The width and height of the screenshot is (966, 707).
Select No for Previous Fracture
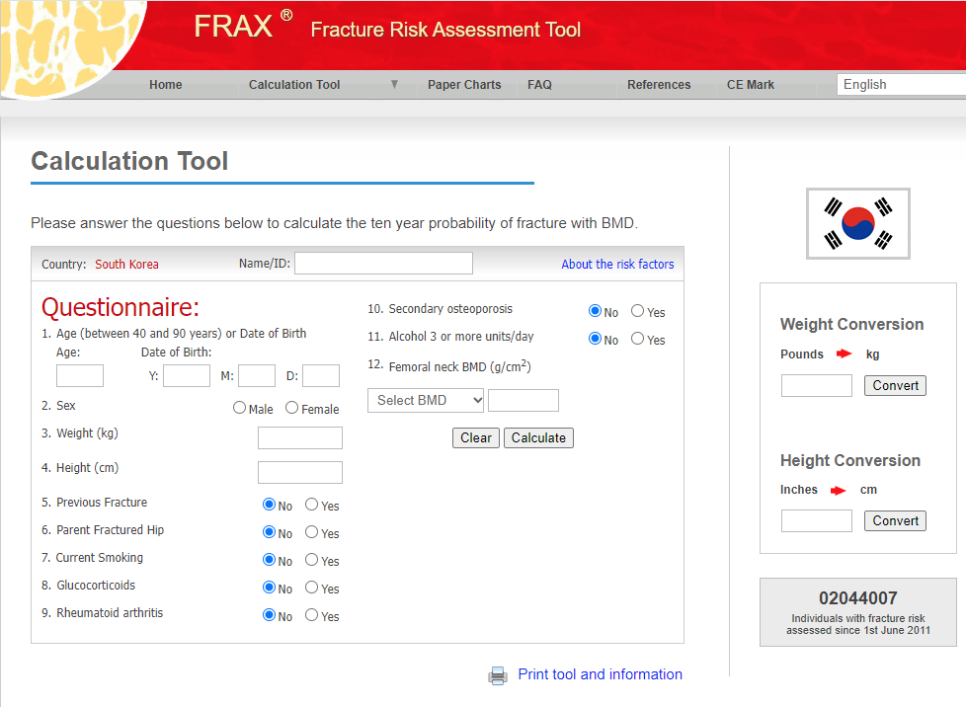coord(269,504)
